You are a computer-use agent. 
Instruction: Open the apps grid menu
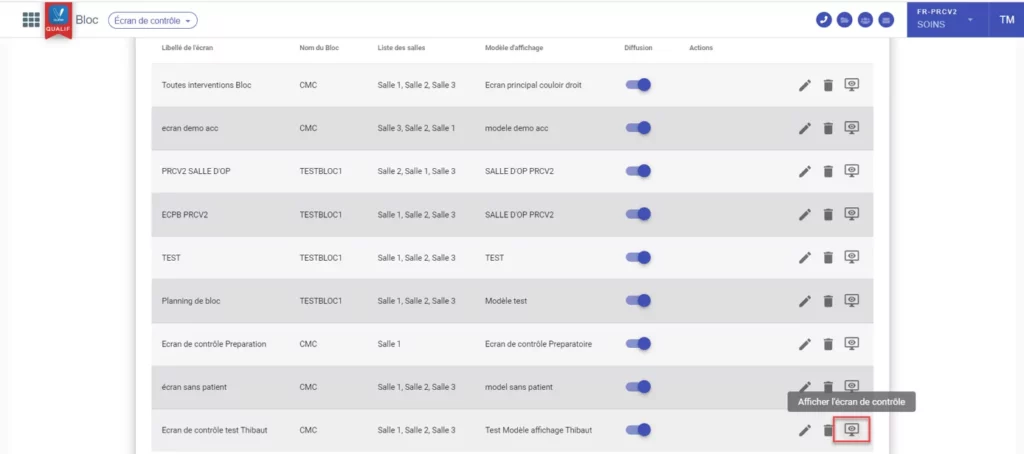(31, 20)
